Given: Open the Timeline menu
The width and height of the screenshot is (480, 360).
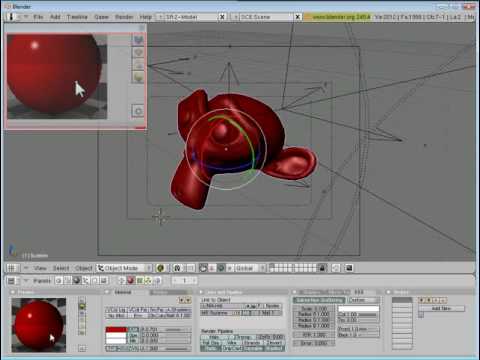Looking at the screenshot, I should coord(77,17).
